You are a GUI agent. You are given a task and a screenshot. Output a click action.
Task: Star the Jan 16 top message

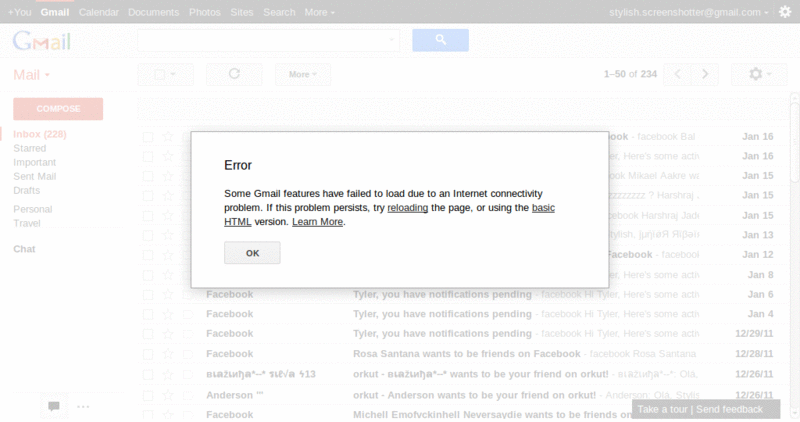point(168,136)
